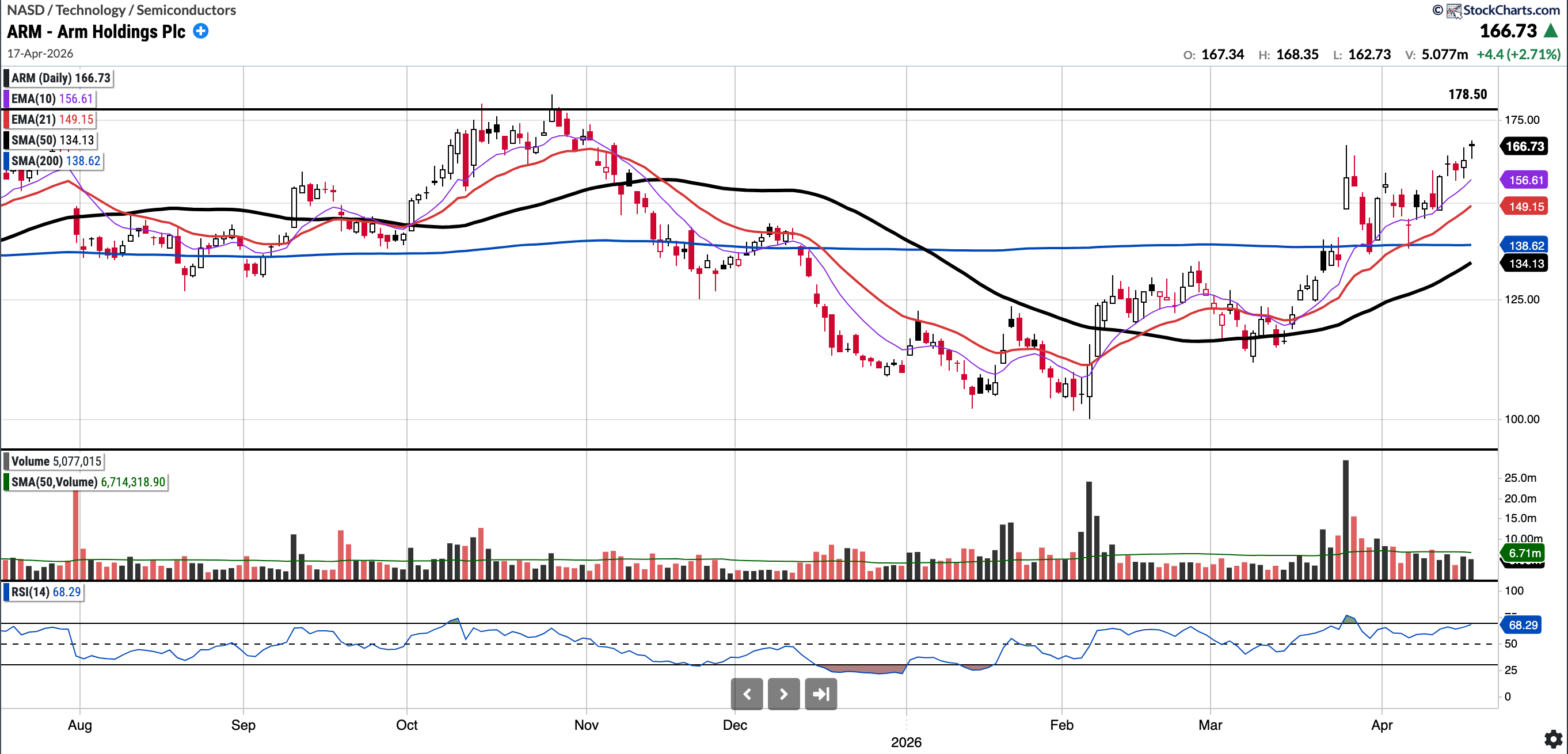1568x754 pixels.
Task: Click the Volume legend label
Action: [31, 461]
